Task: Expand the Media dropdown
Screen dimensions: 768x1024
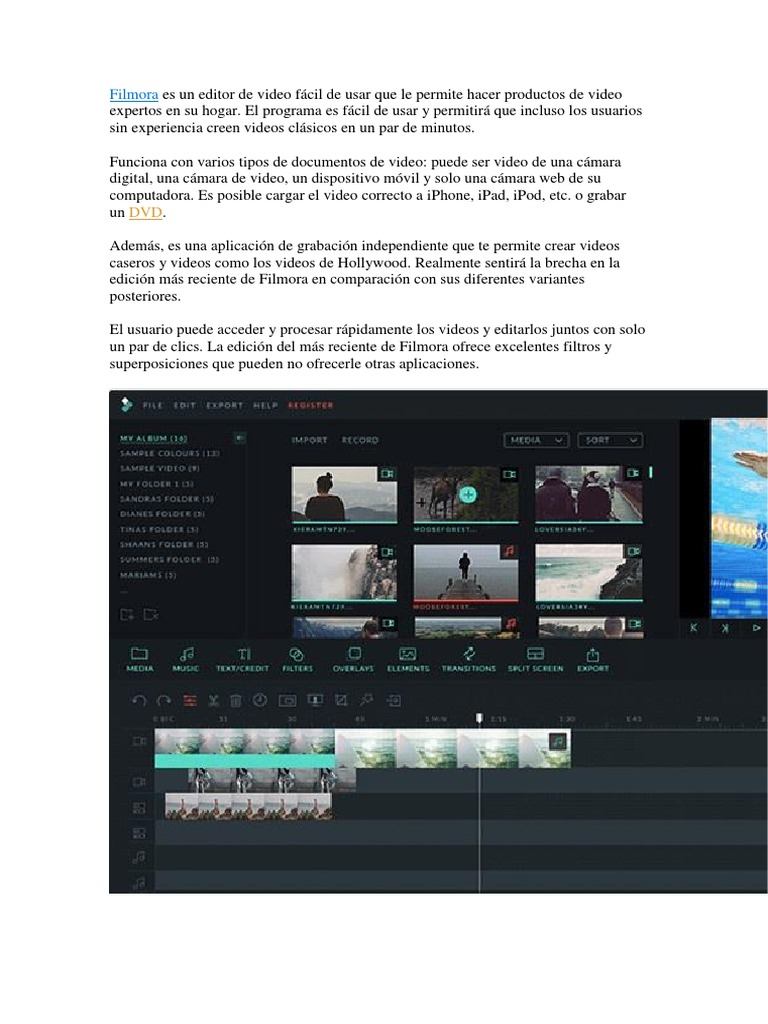Action: [x=537, y=439]
